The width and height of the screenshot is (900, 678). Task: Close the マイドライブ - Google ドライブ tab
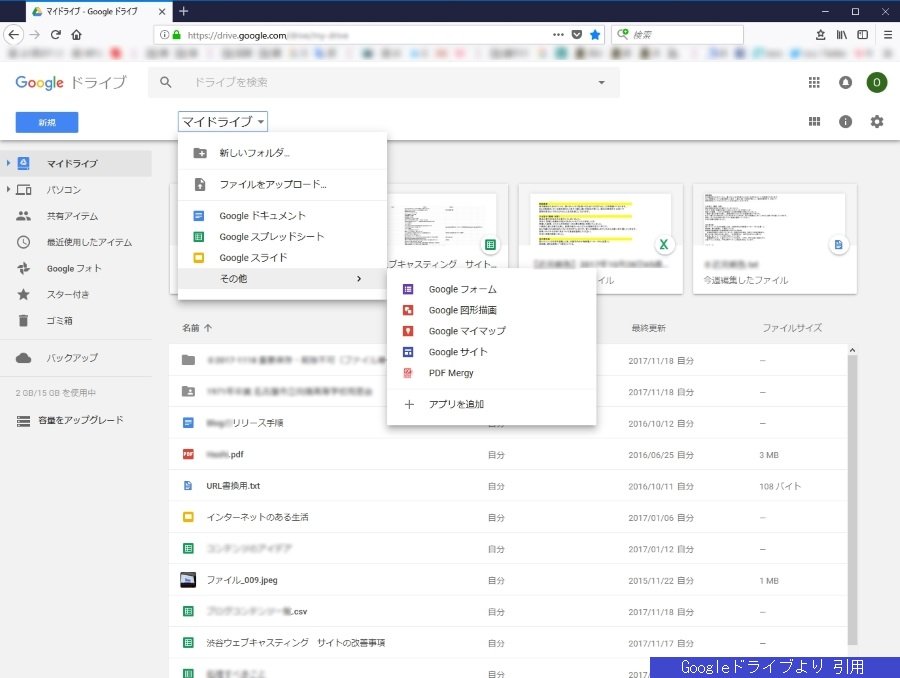click(162, 11)
